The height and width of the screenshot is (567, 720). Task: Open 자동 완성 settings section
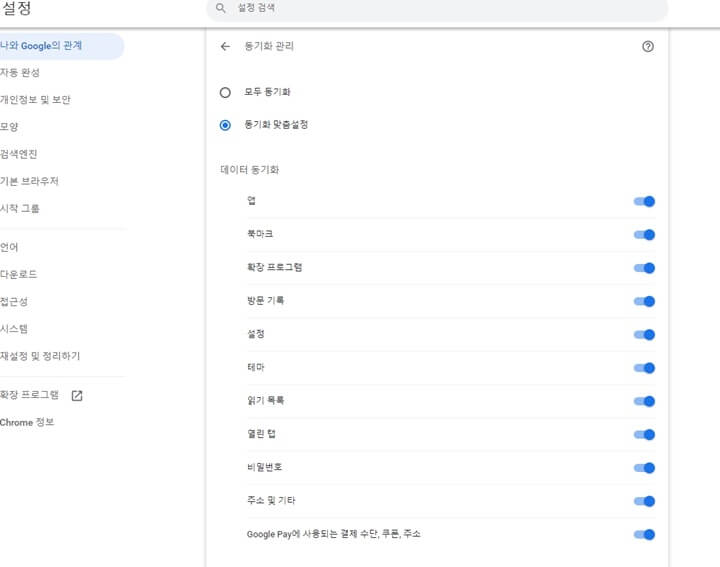pyautogui.click(x=20, y=73)
